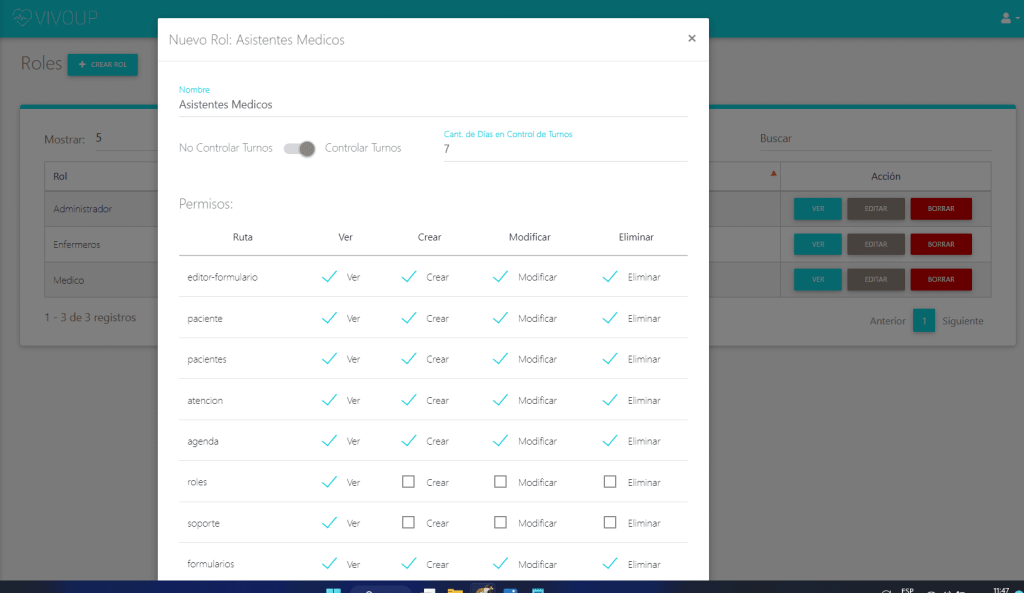
Task: Uncheck Ver for formularios
Action: tap(330, 564)
